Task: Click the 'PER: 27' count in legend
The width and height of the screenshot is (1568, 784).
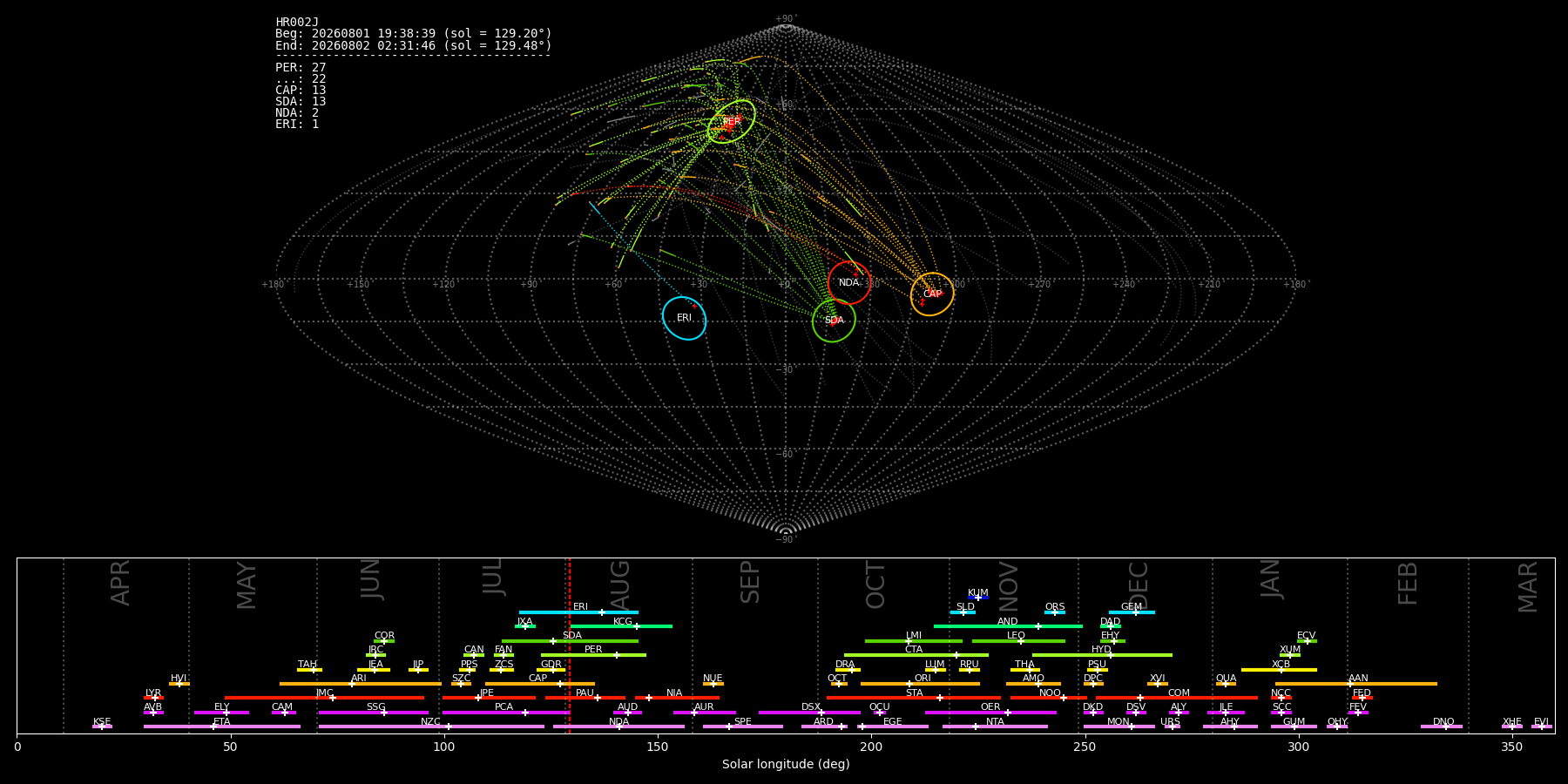Action: 301,67
